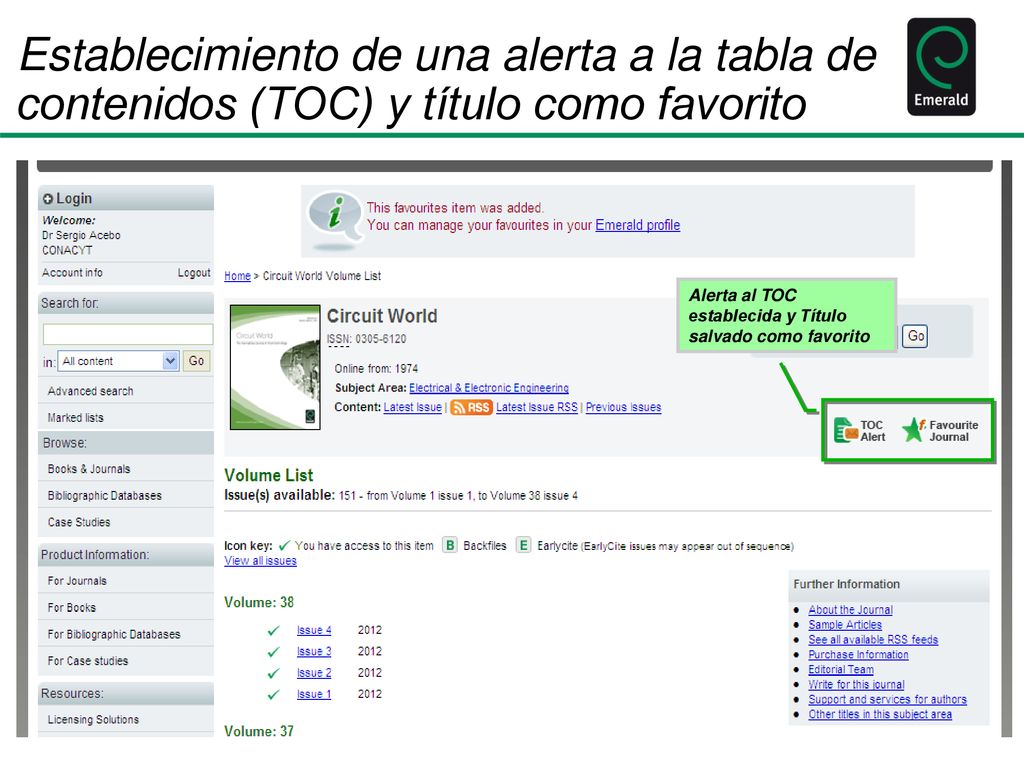Open Marked lists
This screenshot has width=1024, height=768.
pos(75,418)
